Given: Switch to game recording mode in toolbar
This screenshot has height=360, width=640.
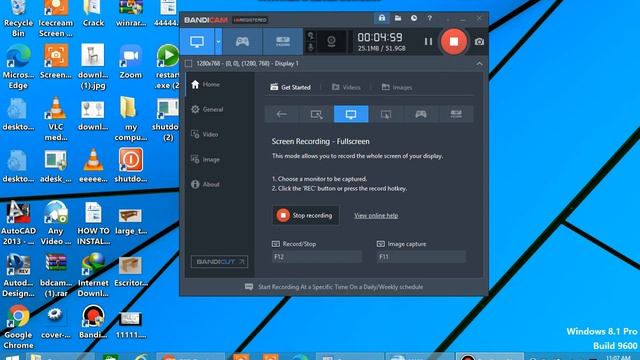Looking at the screenshot, I should 242,42.
